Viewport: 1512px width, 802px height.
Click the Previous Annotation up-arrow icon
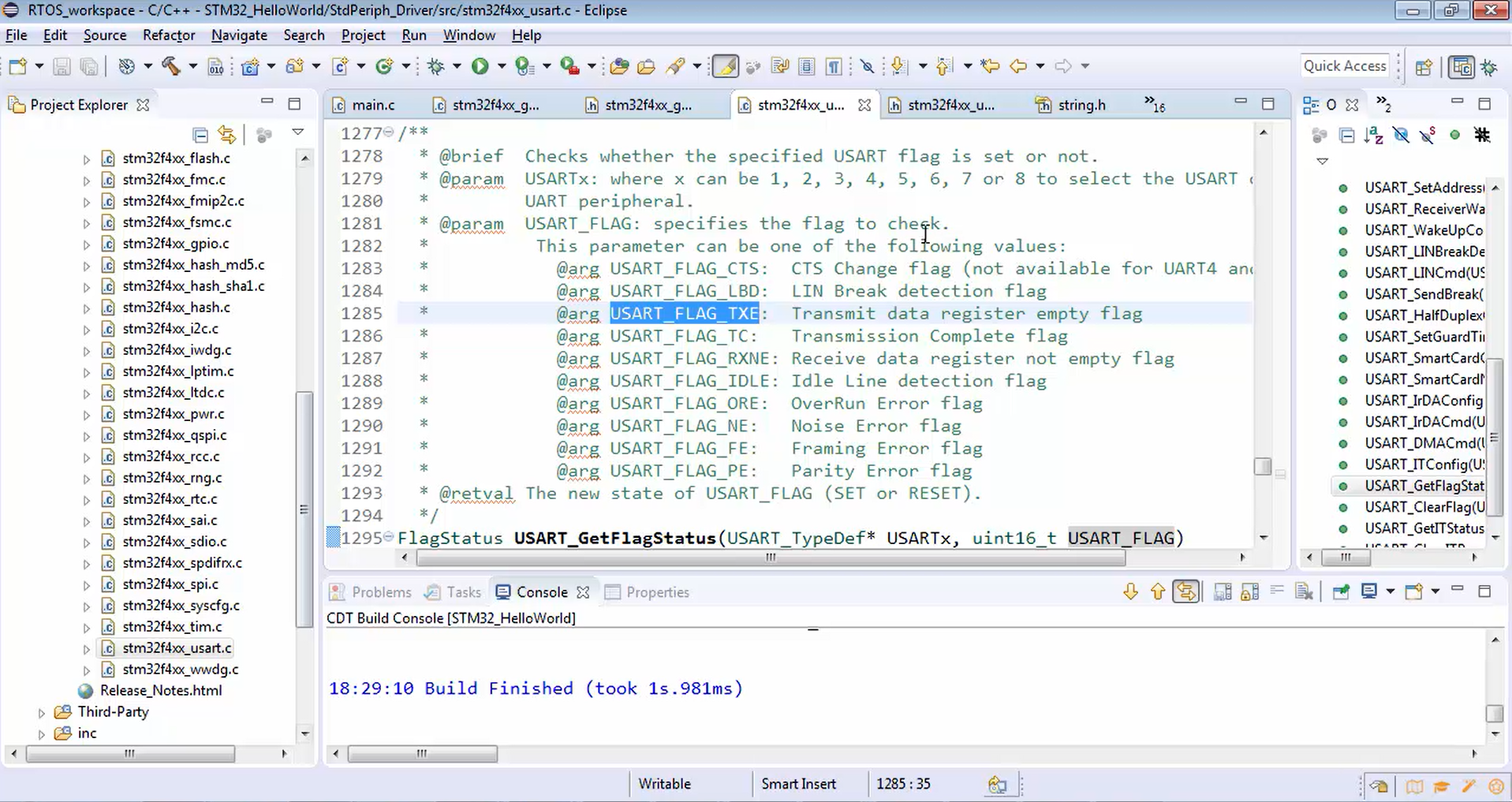(x=943, y=66)
